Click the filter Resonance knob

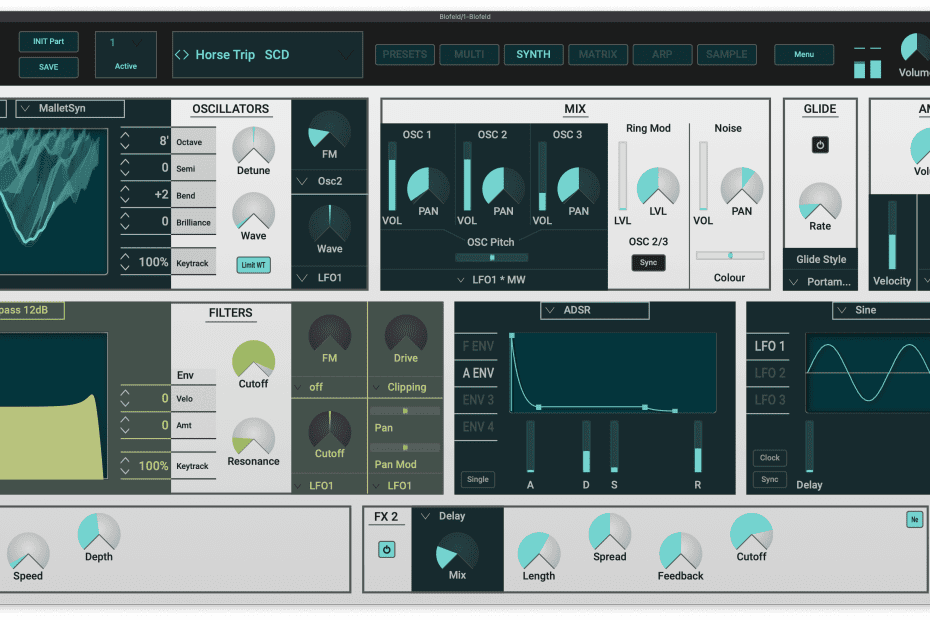click(253, 436)
